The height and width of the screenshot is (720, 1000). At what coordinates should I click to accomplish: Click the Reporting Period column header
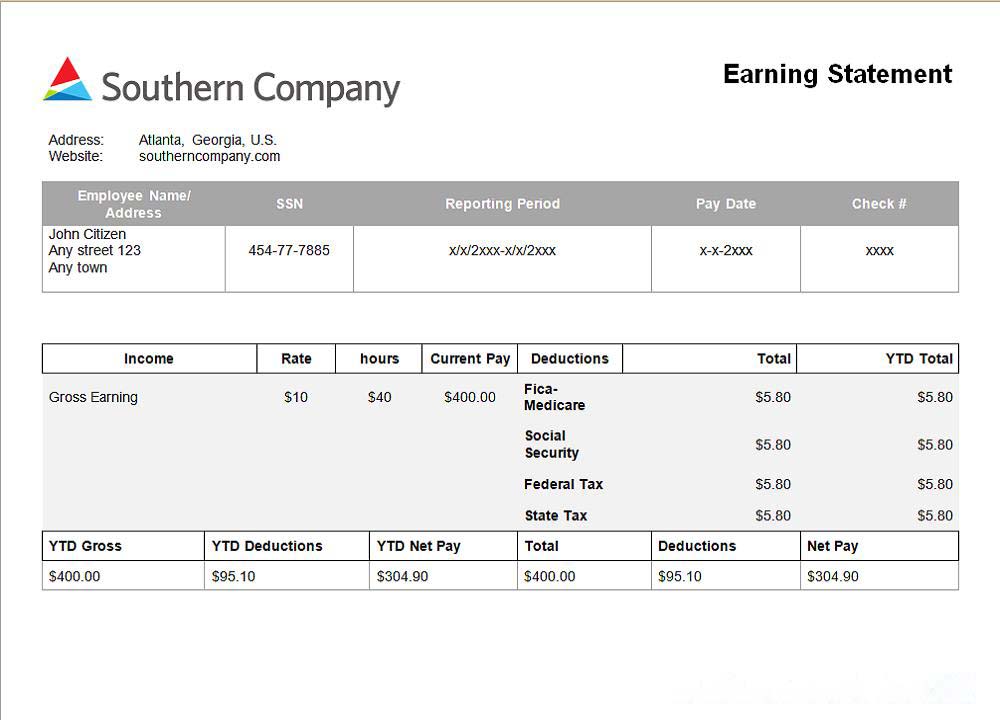[502, 204]
